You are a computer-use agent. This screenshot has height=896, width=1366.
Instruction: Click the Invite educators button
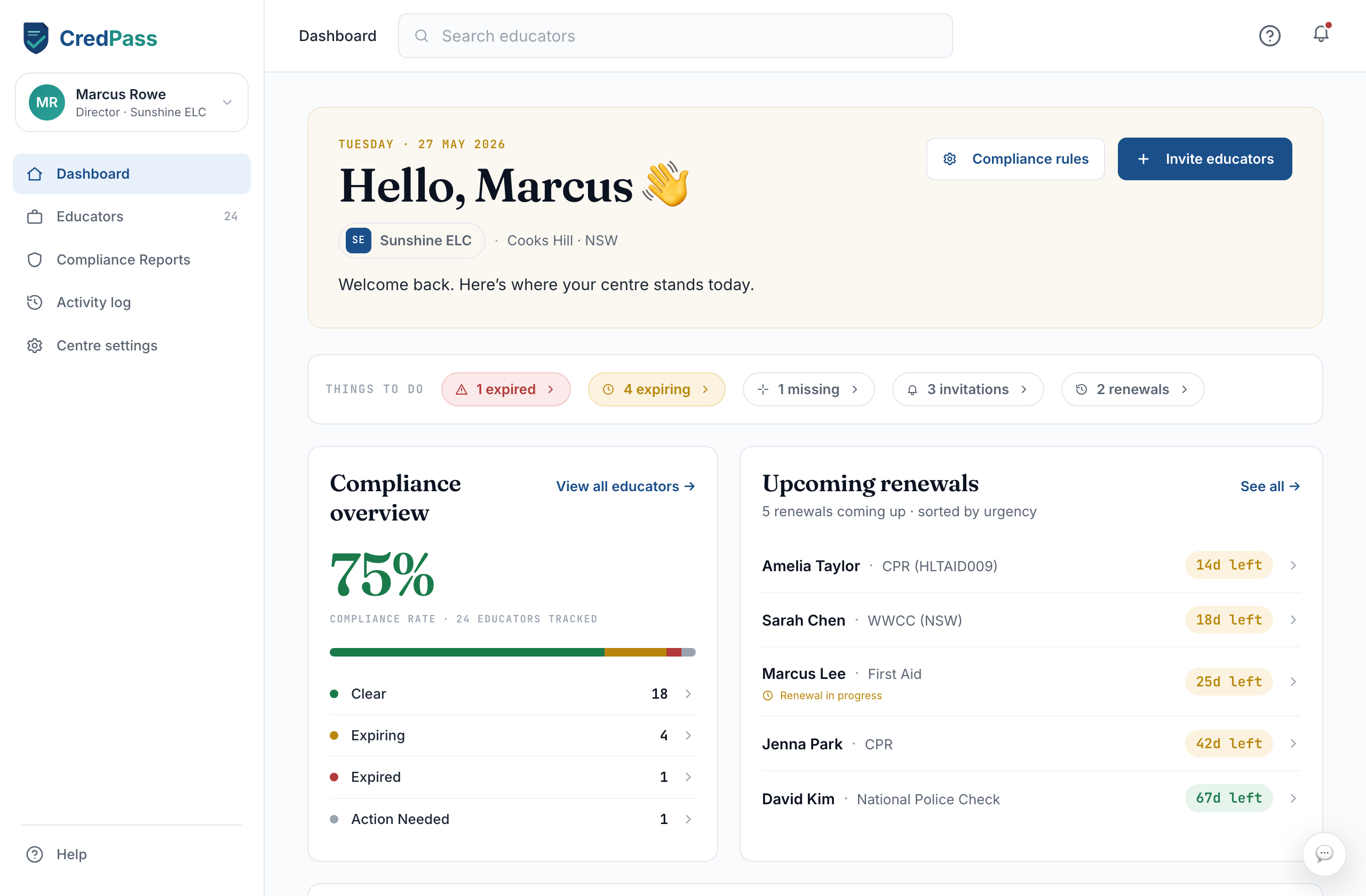click(1204, 158)
